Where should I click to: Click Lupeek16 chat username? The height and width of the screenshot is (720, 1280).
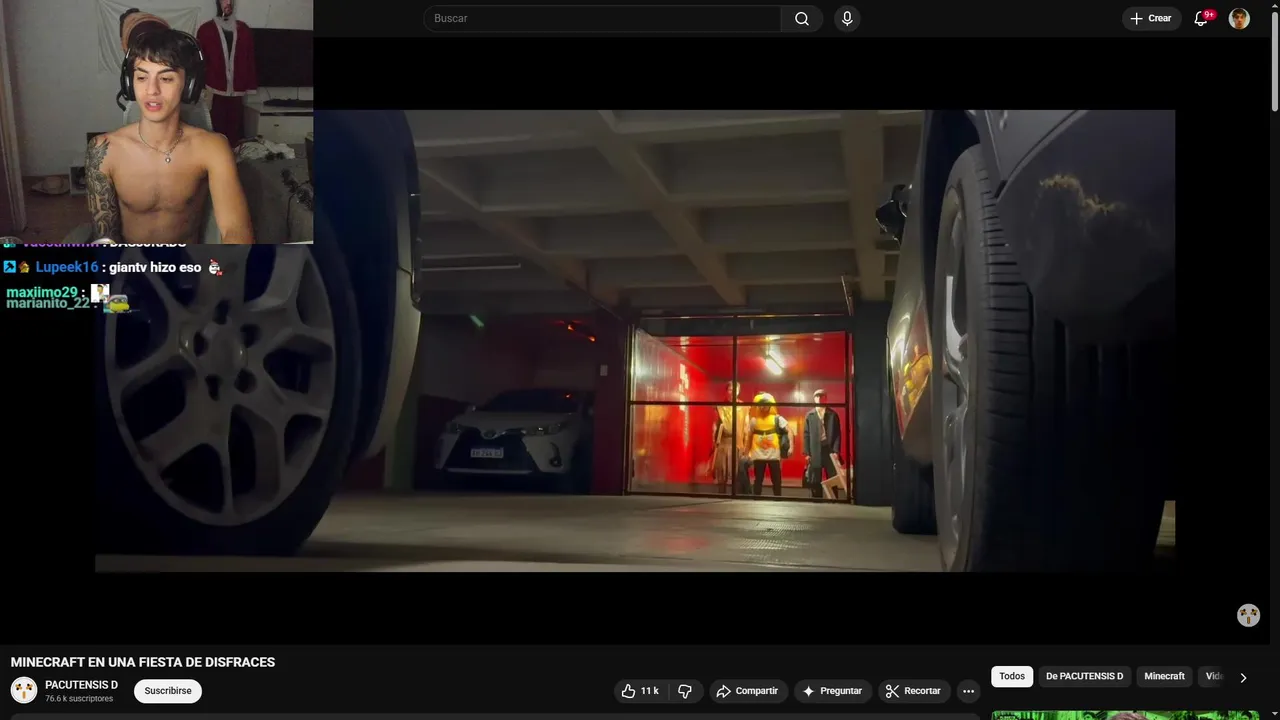point(67,267)
